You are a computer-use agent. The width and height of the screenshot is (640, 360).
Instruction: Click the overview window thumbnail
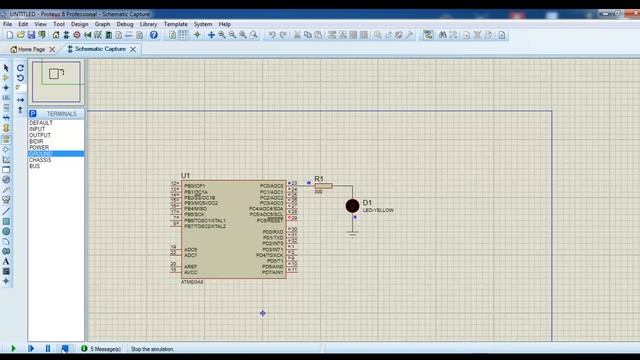(x=56, y=82)
